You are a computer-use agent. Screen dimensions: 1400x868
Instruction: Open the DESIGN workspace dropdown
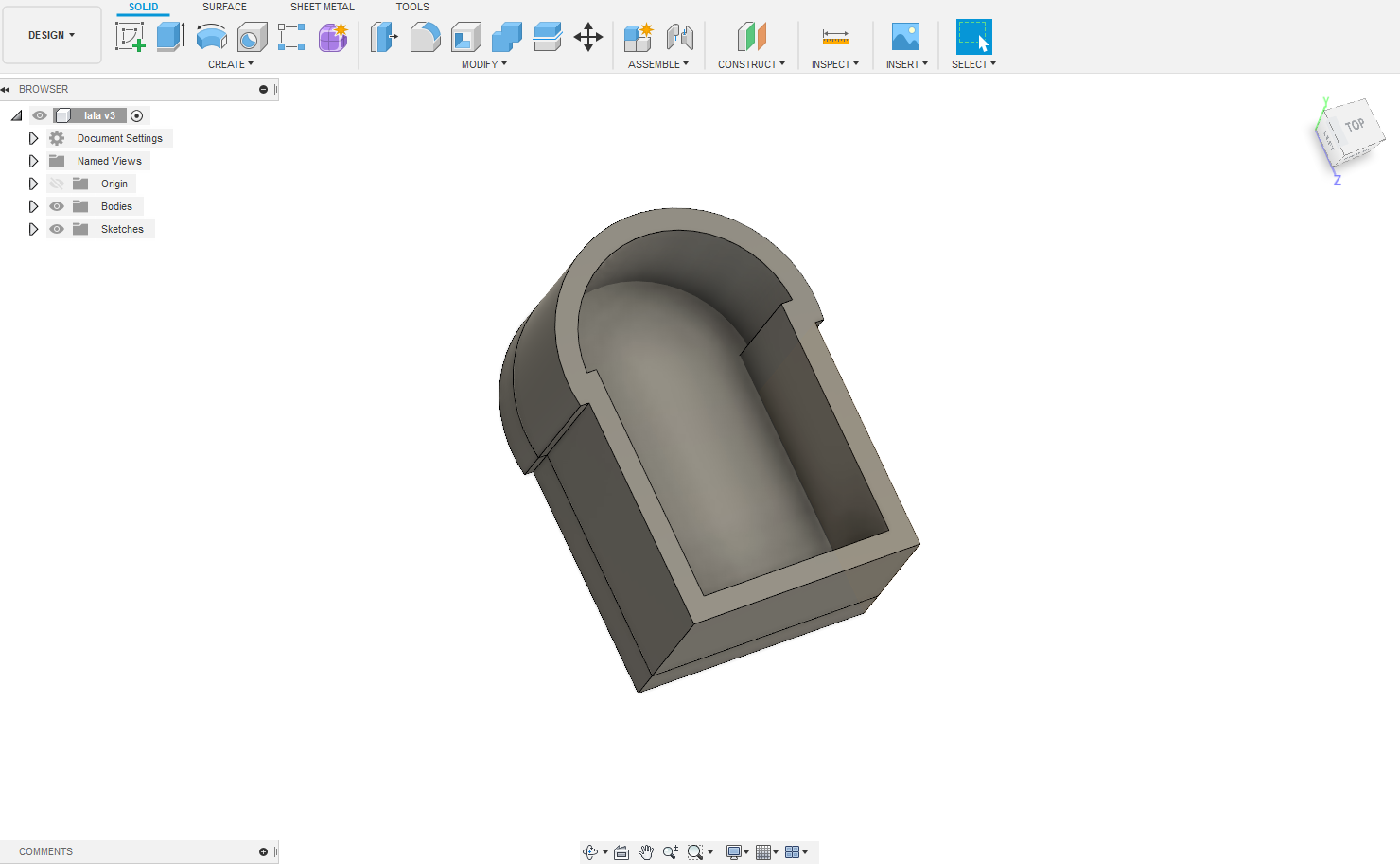(x=52, y=35)
